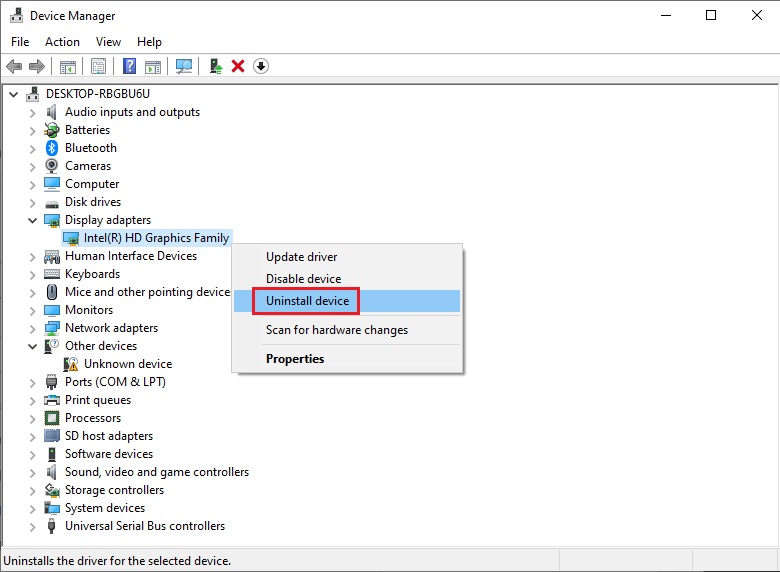Click the Processors chip icon
This screenshot has width=780, height=572.
click(x=52, y=418)
